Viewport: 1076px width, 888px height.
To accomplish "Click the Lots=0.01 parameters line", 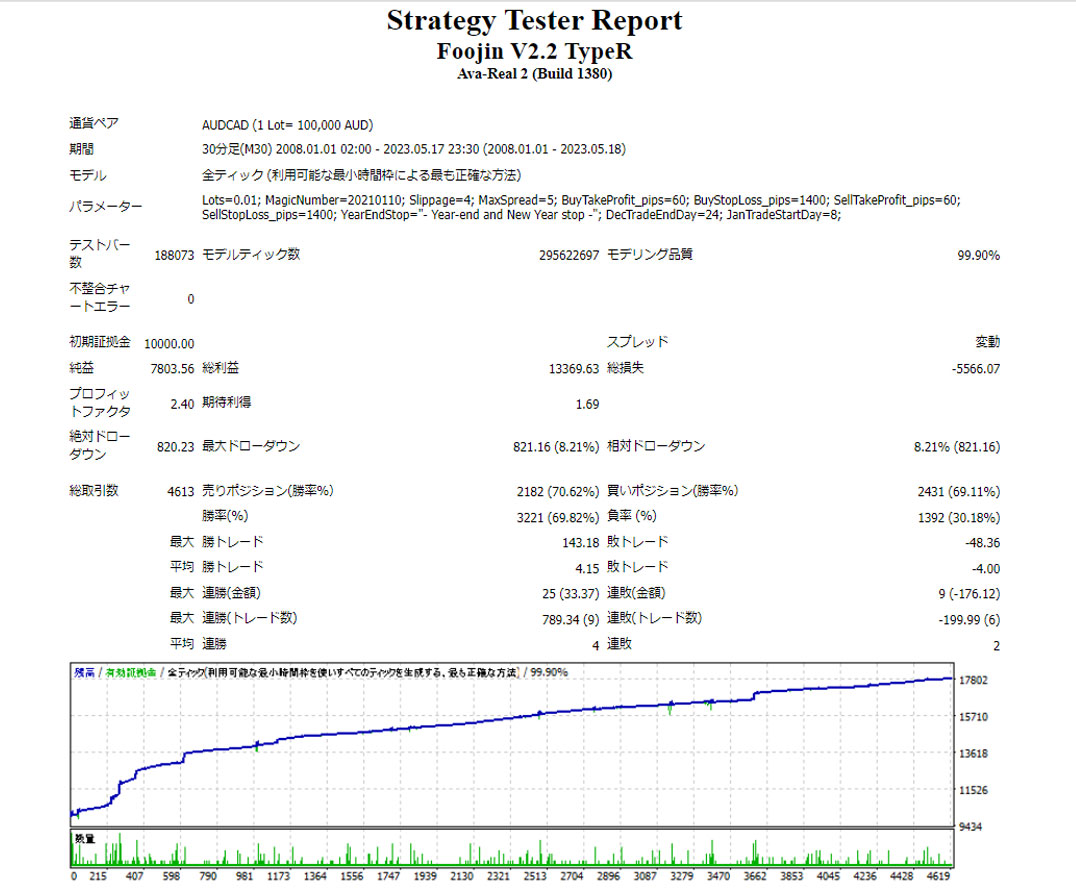I will [581, 200].
